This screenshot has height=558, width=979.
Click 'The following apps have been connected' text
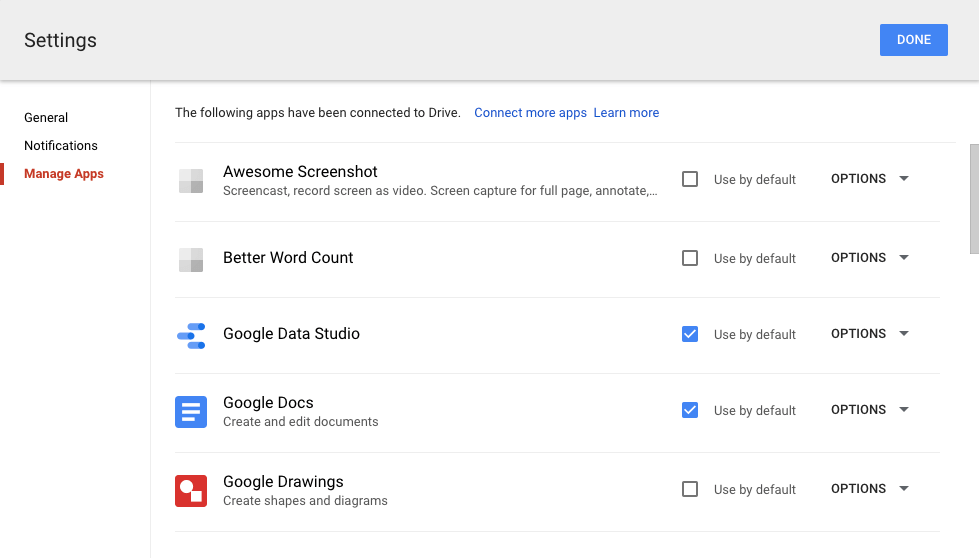click(318, 112)
